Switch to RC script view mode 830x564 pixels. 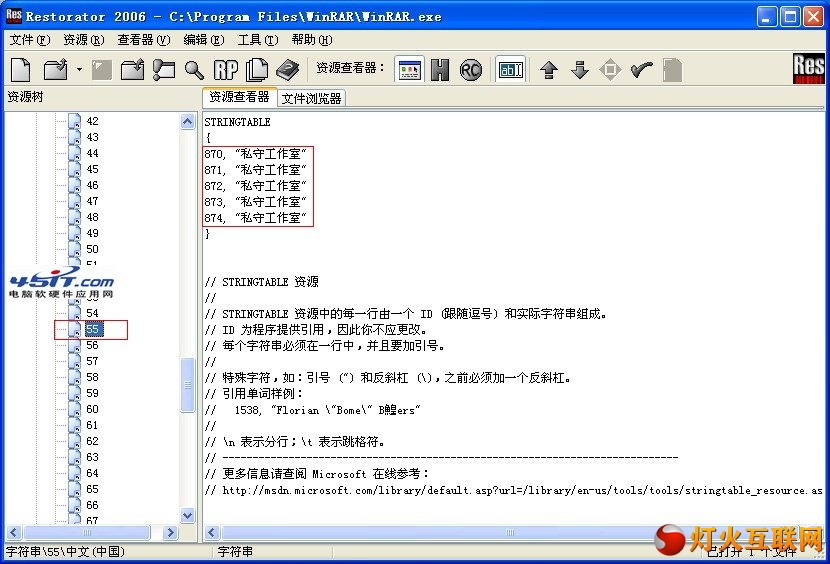click(471, 69)
